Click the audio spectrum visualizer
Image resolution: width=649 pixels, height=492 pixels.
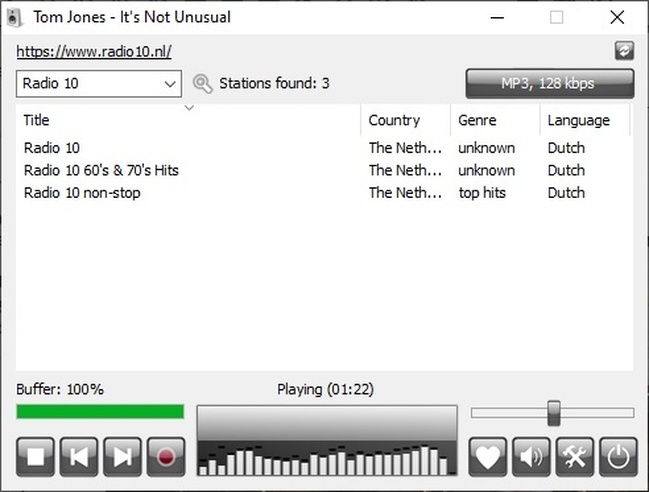pos(327,440)
